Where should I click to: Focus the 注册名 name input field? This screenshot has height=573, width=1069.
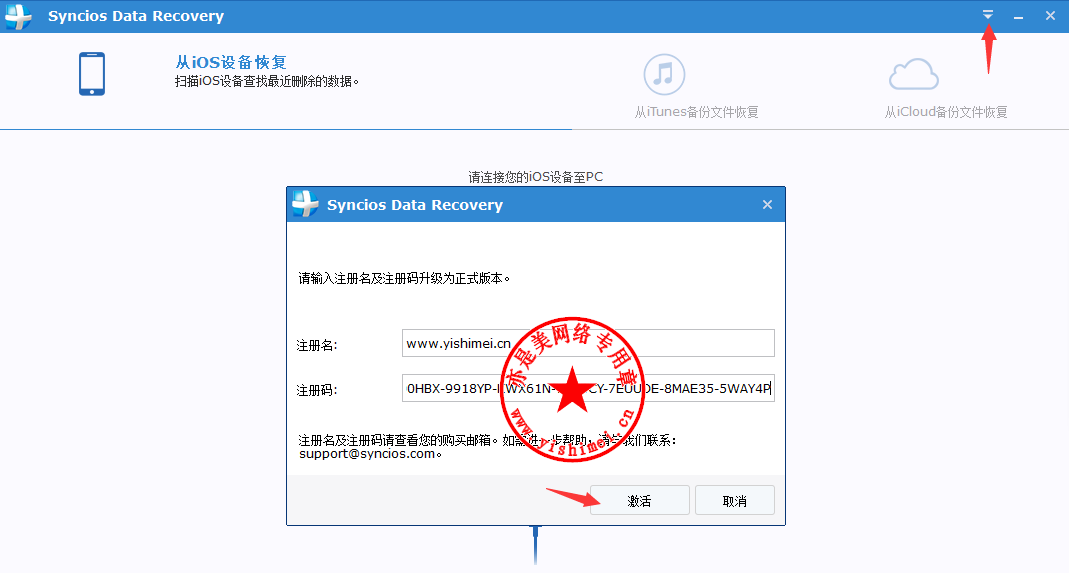coord(588,343)
